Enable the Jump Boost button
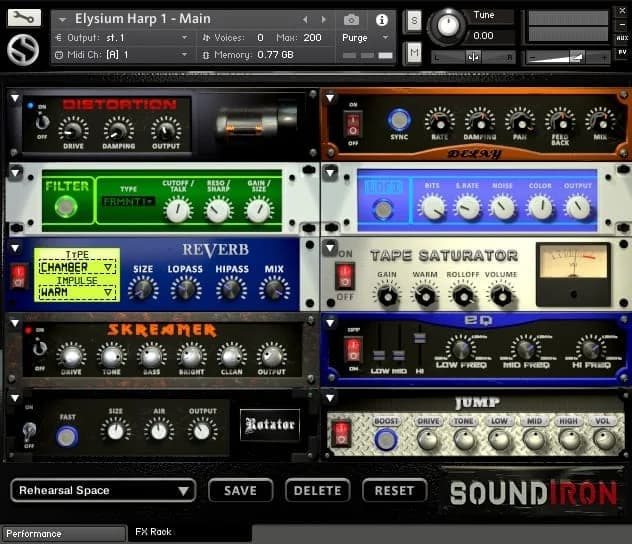 pyautogui.click(x=385, y=439)
